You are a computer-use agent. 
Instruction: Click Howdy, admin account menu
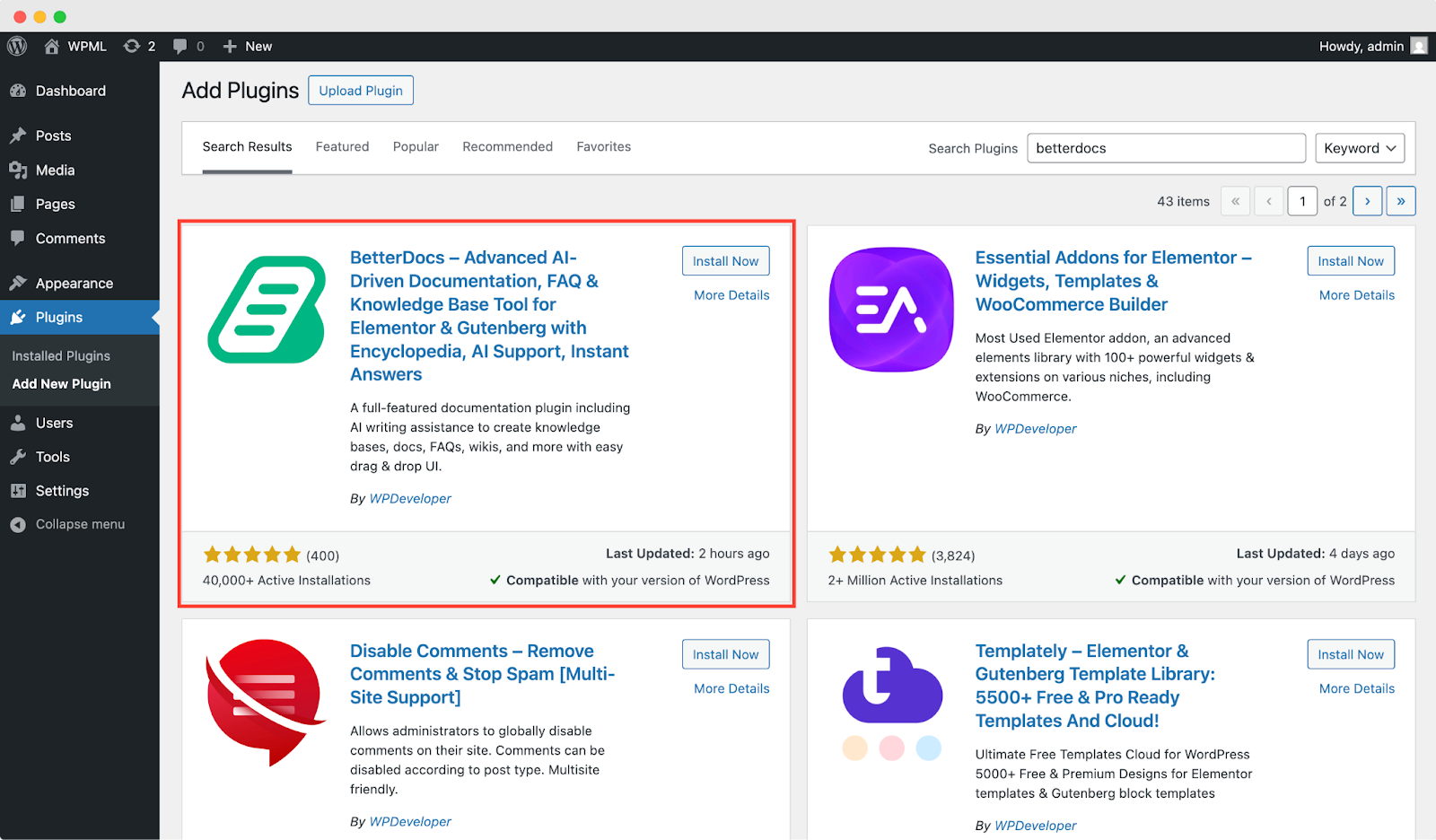point(1372,46)
